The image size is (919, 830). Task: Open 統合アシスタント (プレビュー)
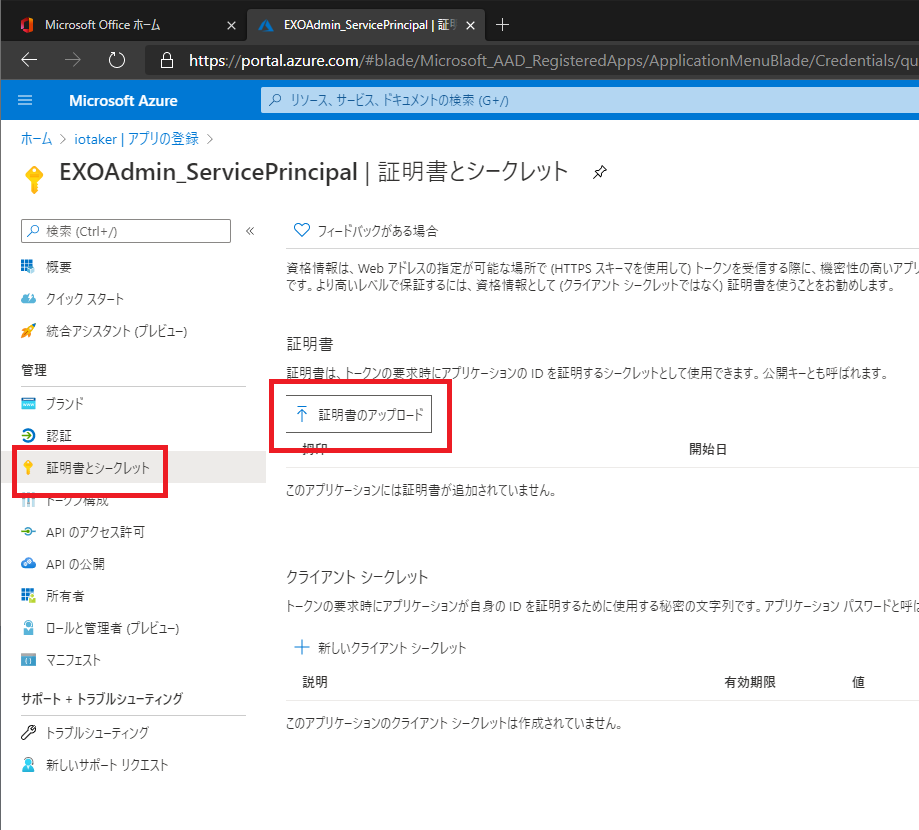coord(115,331)
